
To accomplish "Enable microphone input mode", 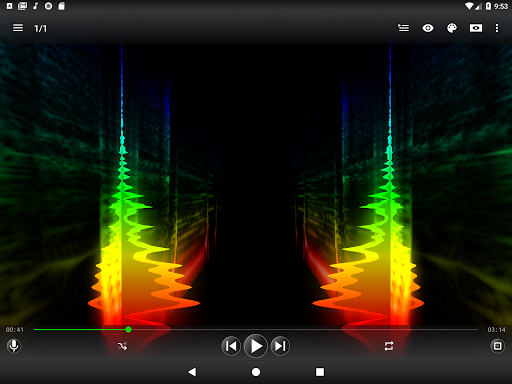I will [x=14, y=346].
